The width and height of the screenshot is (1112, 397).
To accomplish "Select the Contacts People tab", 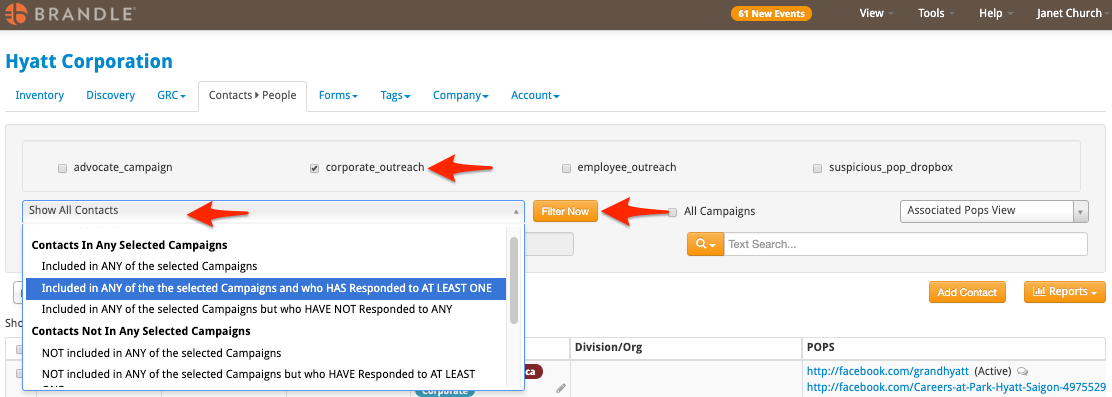I will pyautogui.click(x=252, y=95).
